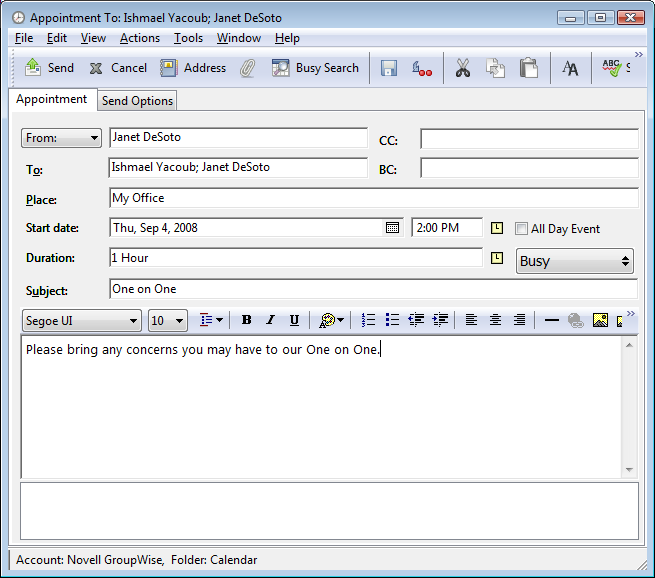This screenshot has width=655, height=578.
Task: Click into the Subject field
Action: tap(372, 289)
